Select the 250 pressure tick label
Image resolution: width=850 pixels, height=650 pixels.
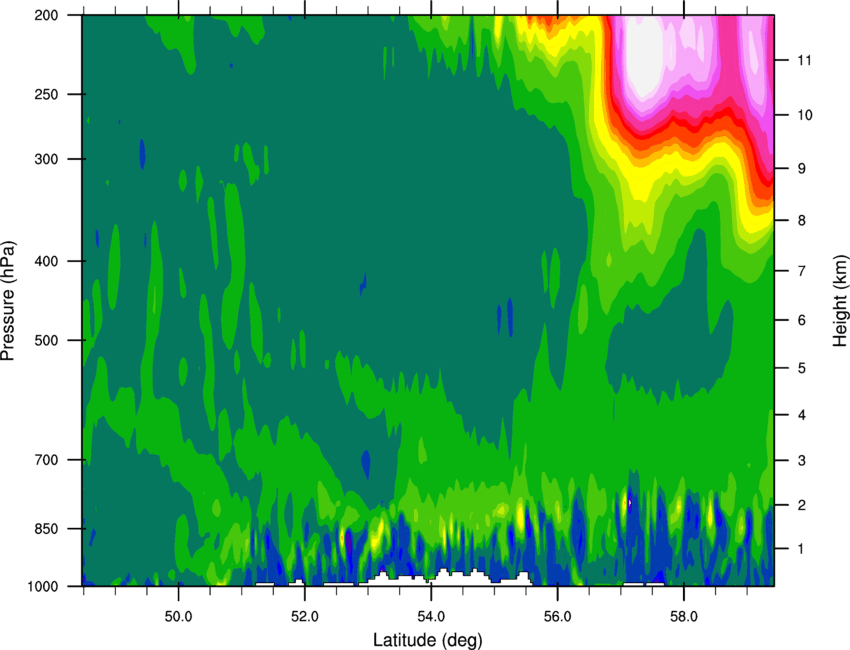coord(46,94)
